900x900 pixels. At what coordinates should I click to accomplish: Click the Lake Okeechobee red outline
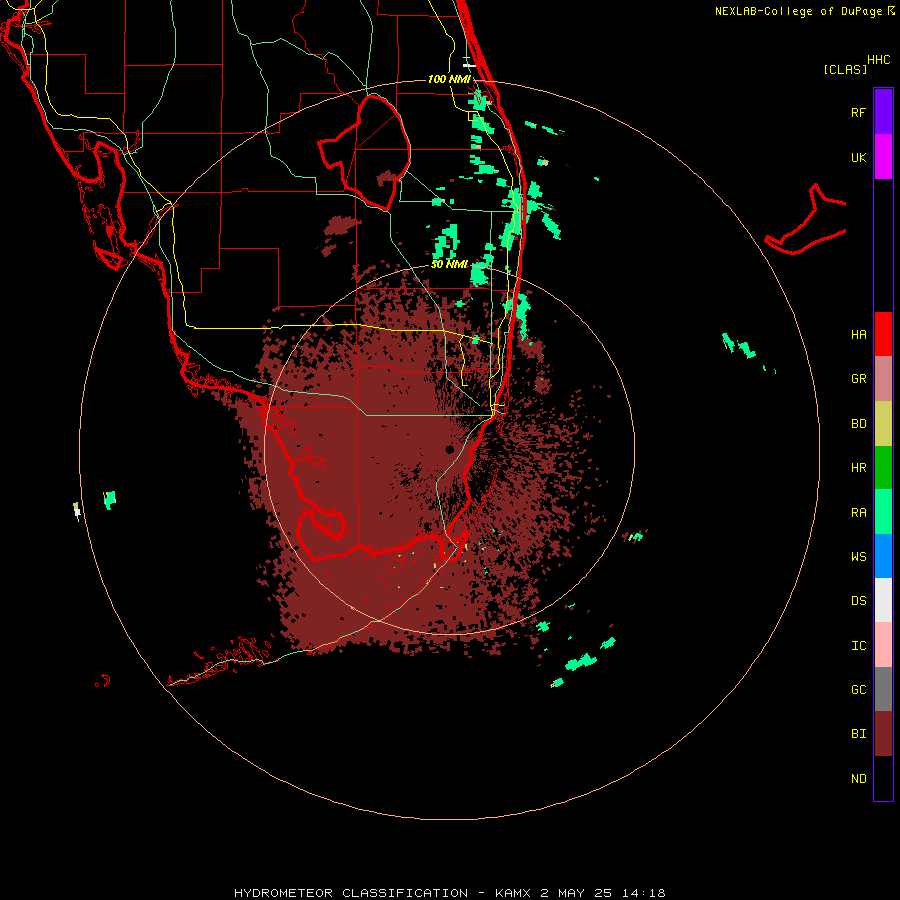[x=364, y=153]
